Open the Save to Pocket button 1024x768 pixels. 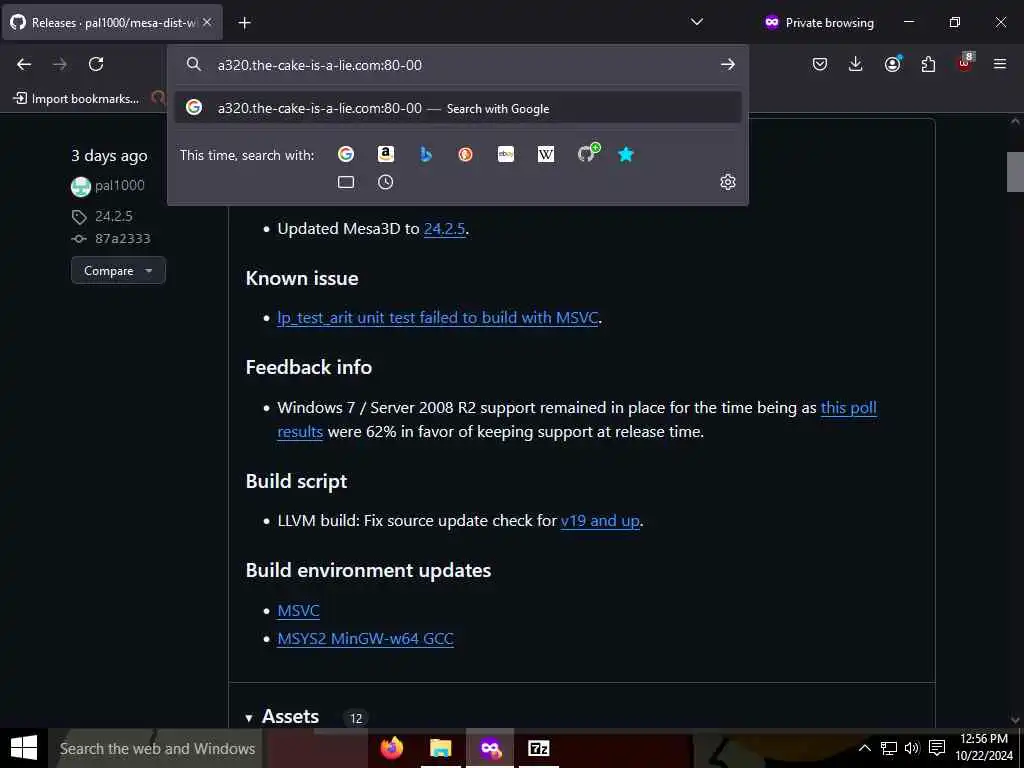(820, 64)
